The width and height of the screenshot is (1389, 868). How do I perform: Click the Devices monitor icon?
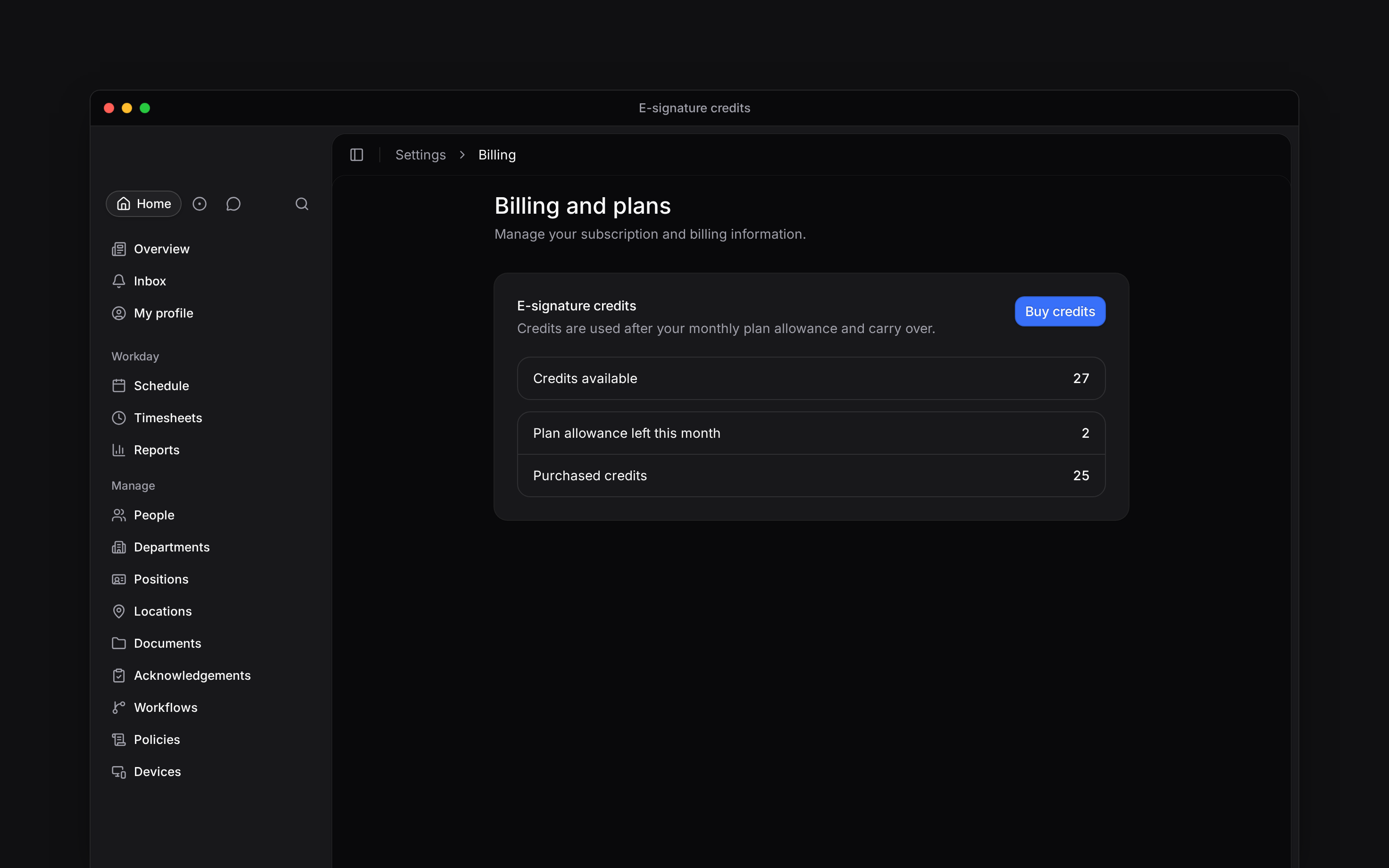coord(119,772)
